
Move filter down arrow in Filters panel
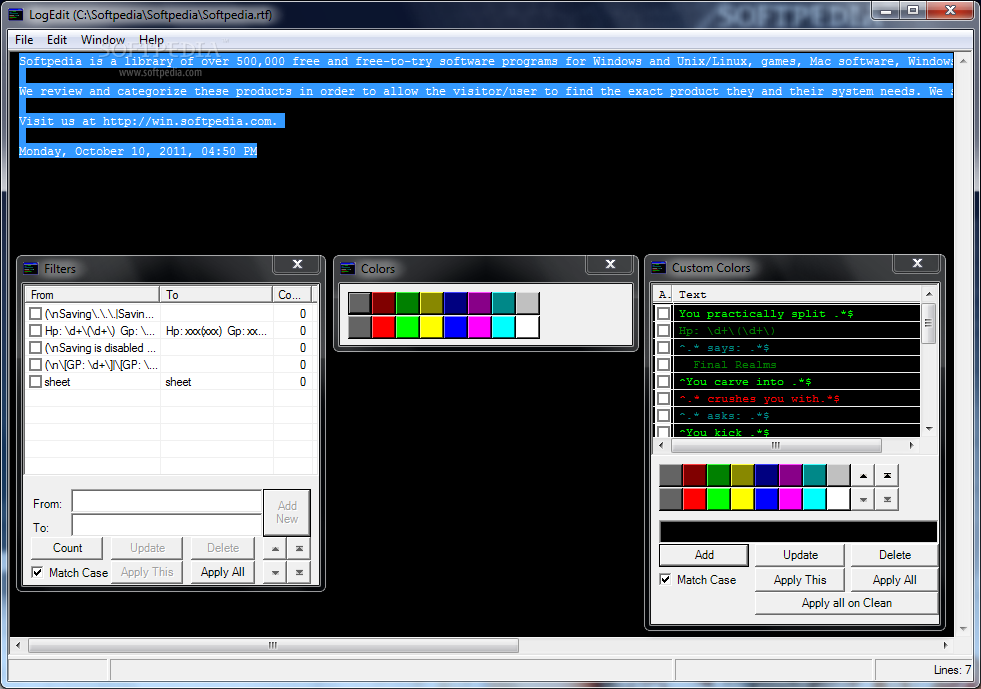point(275,572)
